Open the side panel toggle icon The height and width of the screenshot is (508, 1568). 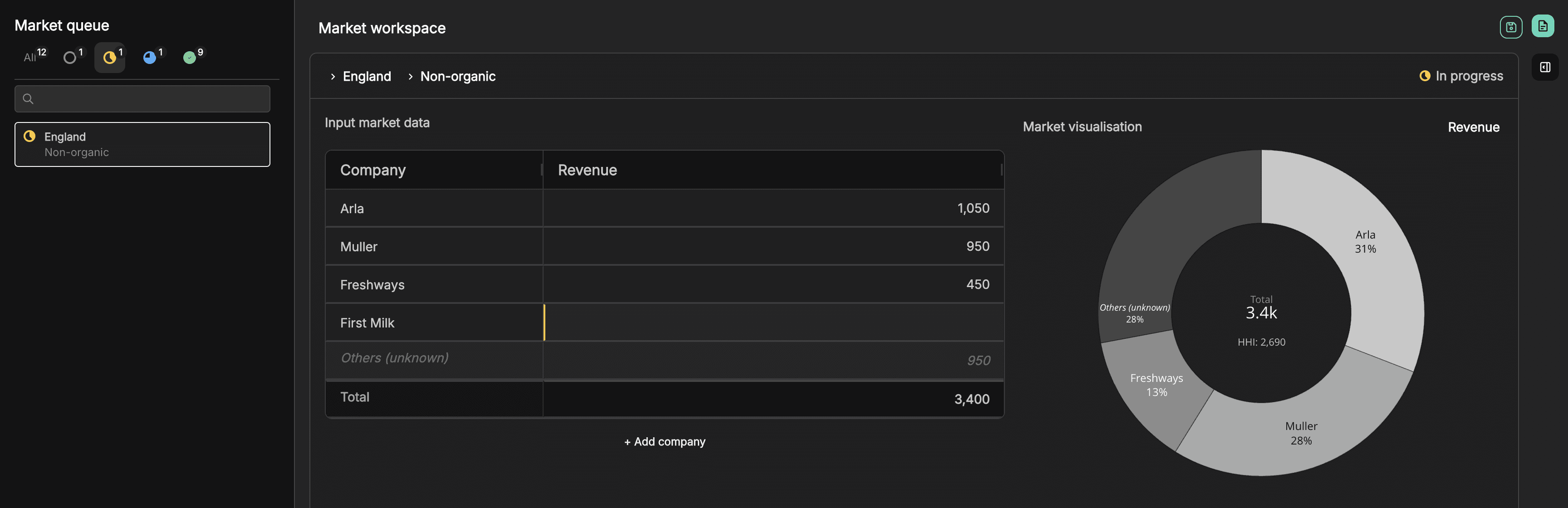(x=1544, y=67)
